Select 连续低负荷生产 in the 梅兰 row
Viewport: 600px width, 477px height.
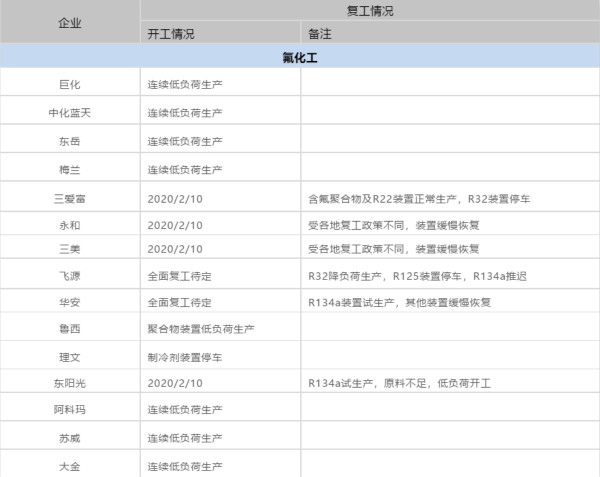coord(185,169)
